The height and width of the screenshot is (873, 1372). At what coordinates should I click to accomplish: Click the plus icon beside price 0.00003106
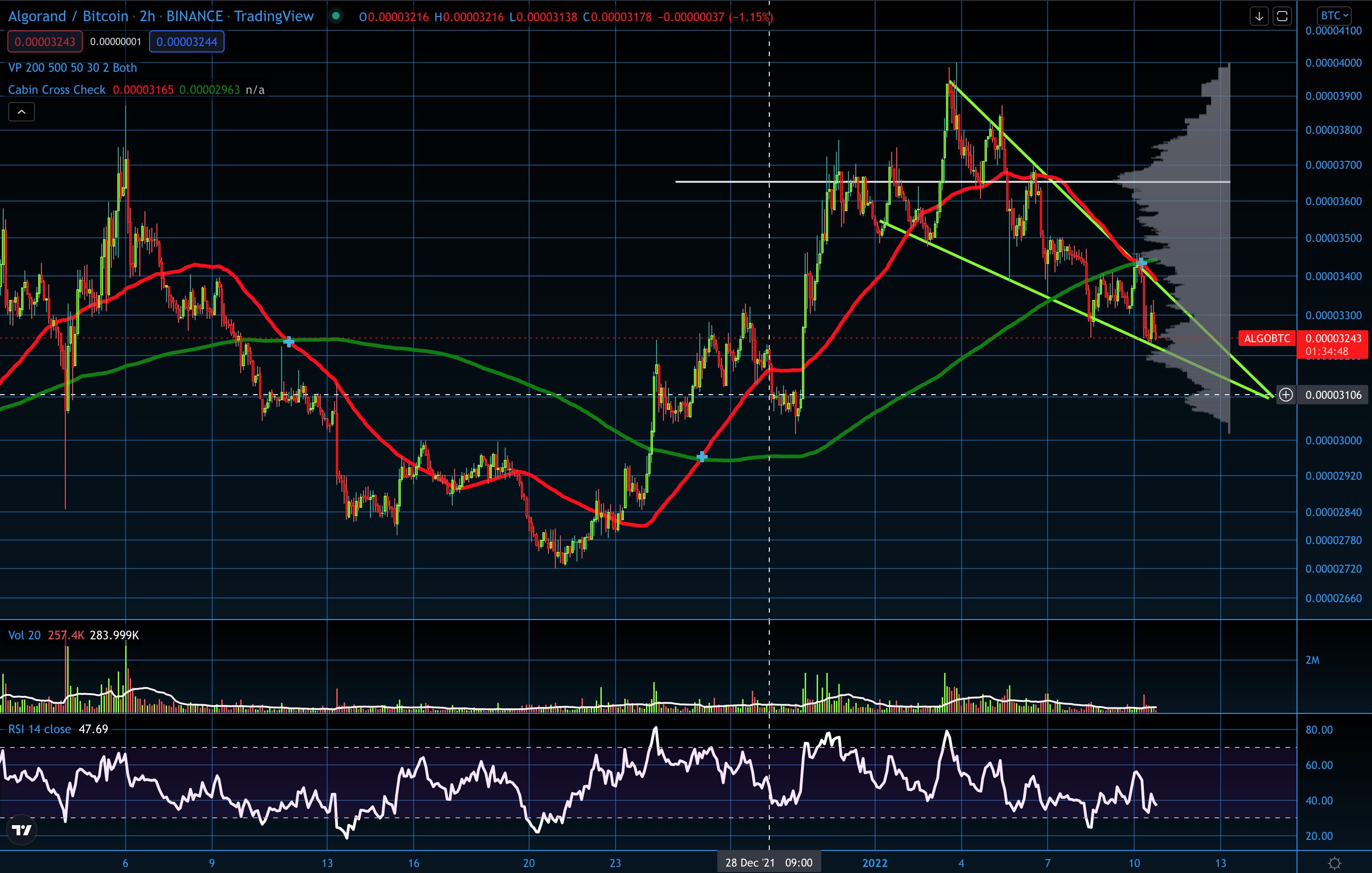pos(1286,395)
